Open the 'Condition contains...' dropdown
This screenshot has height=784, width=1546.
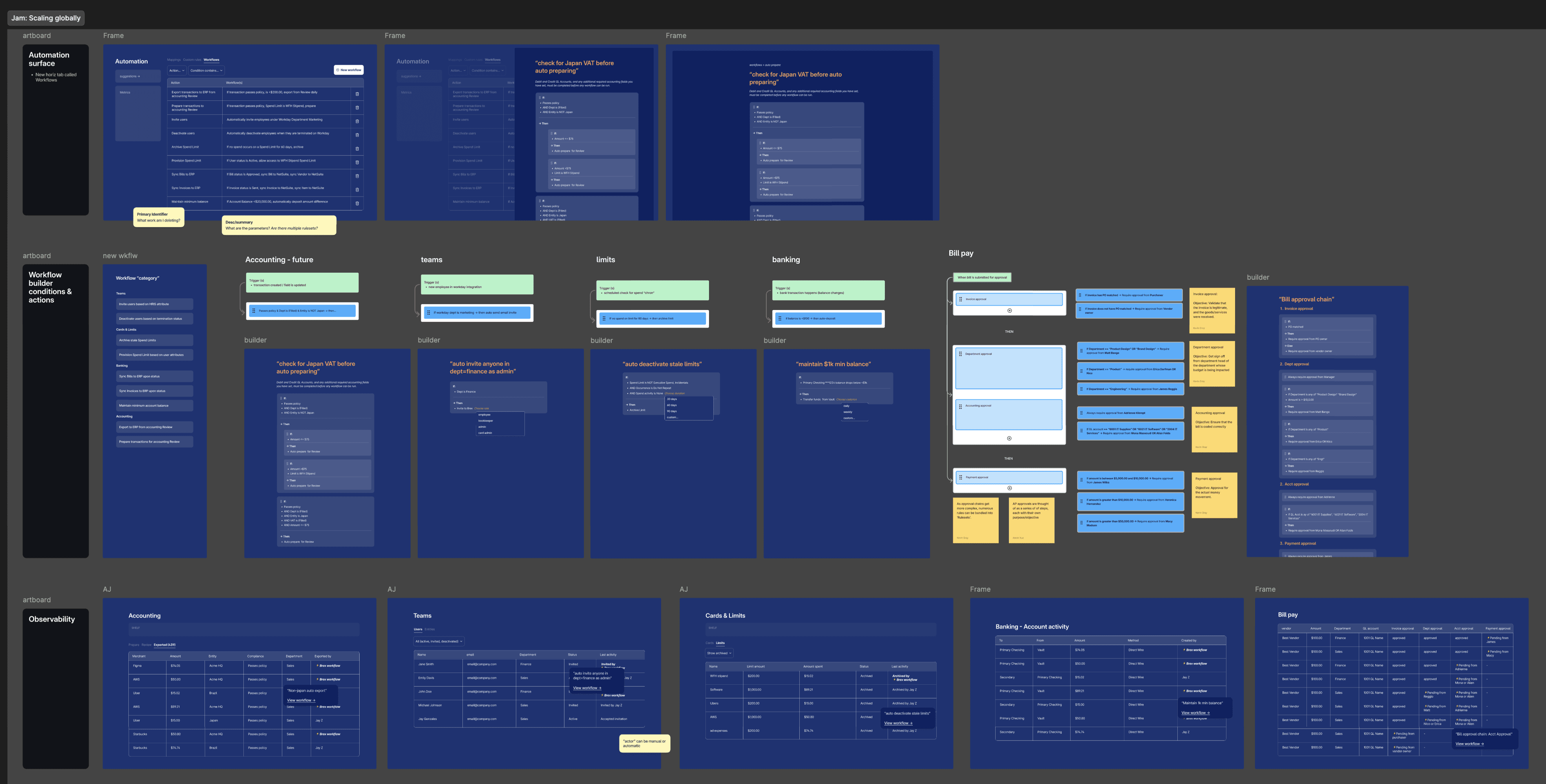[206, 71]
